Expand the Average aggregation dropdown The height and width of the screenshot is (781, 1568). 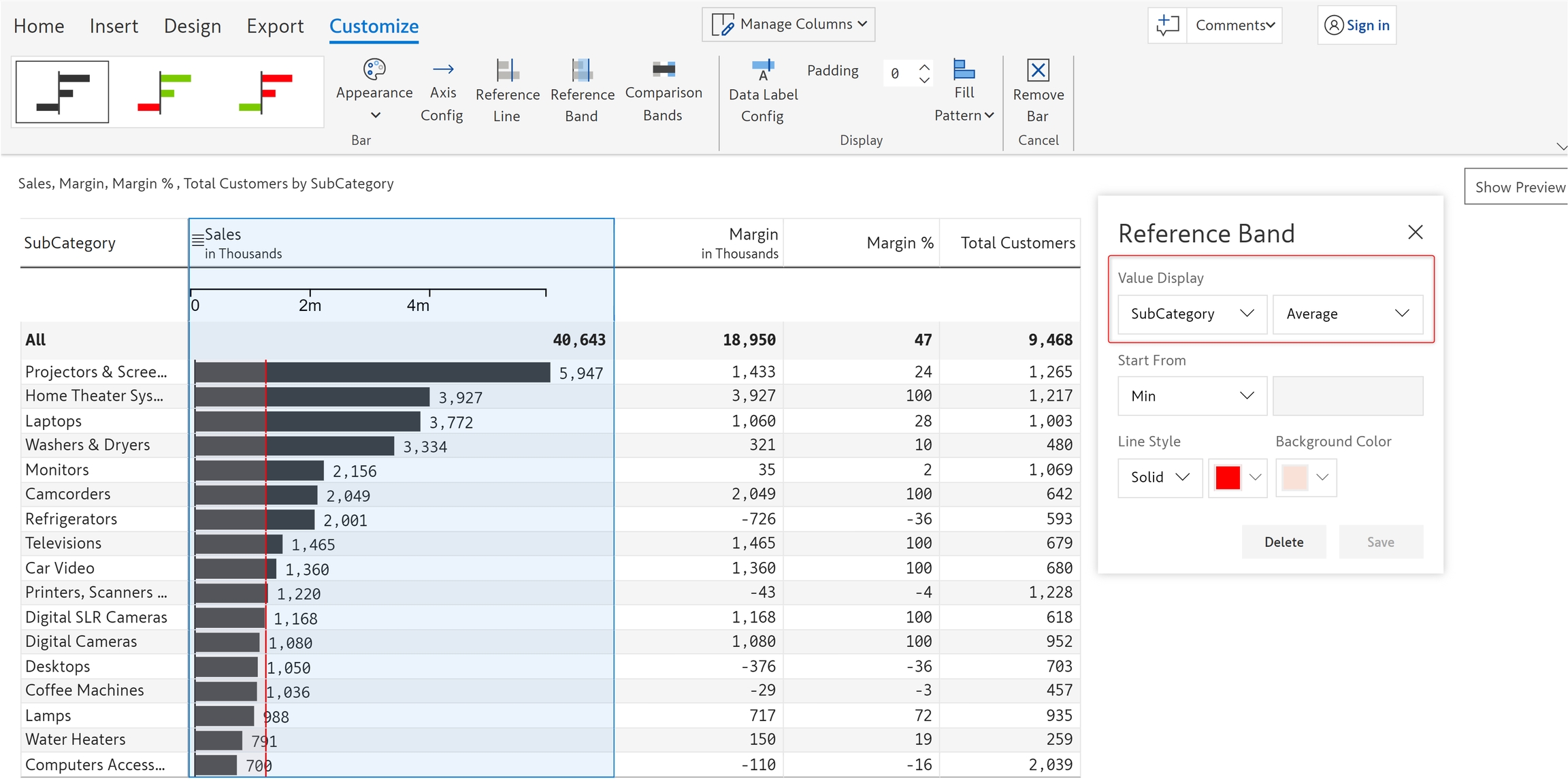coord(1347,314)
